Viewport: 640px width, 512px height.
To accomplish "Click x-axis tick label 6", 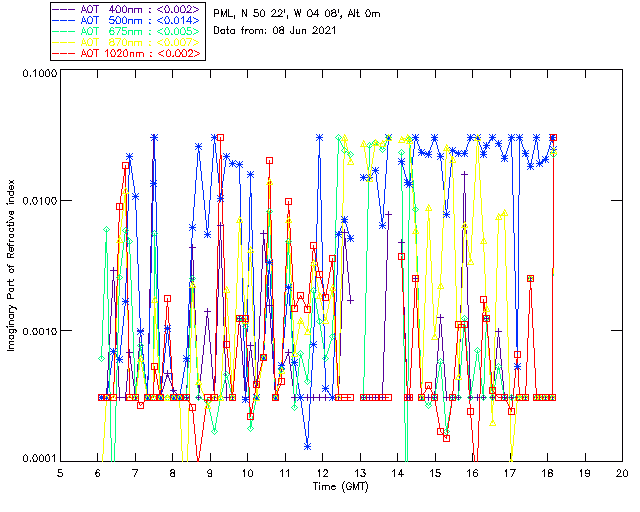I will (98, 473).
